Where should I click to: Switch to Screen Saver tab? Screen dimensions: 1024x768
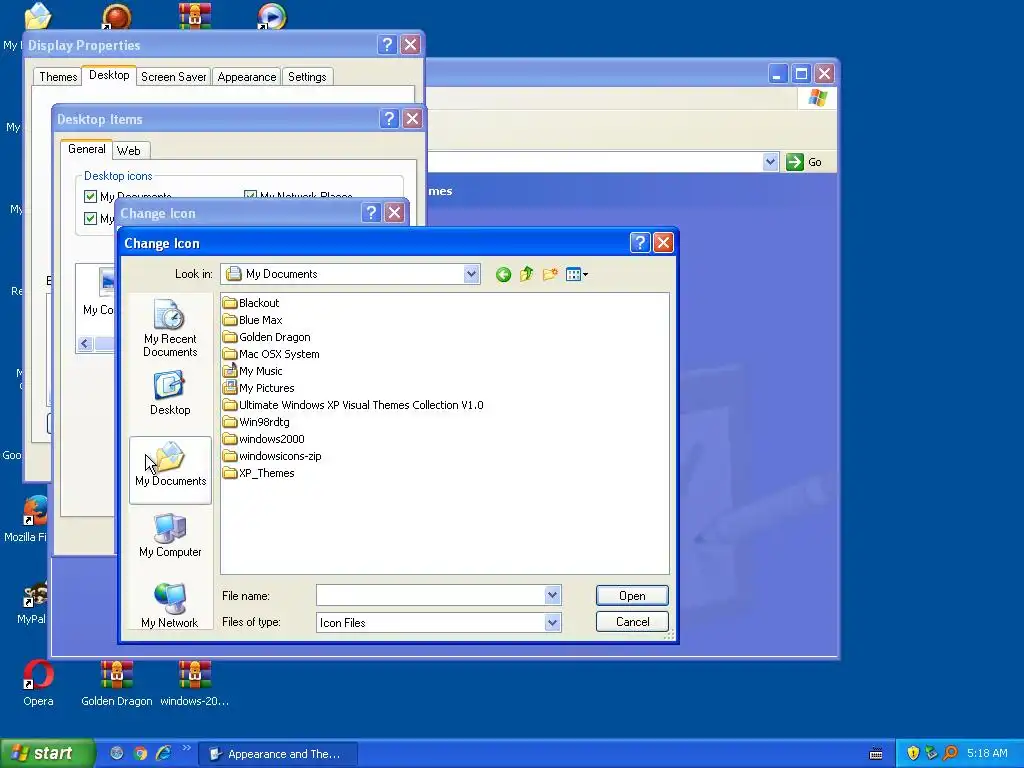(174, 76)
